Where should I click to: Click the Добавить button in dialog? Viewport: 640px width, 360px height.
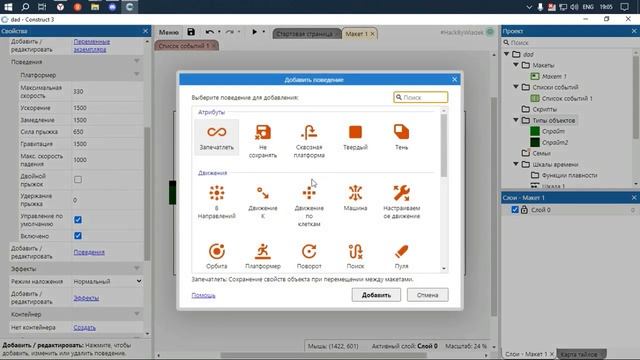[x=376, y=295]
